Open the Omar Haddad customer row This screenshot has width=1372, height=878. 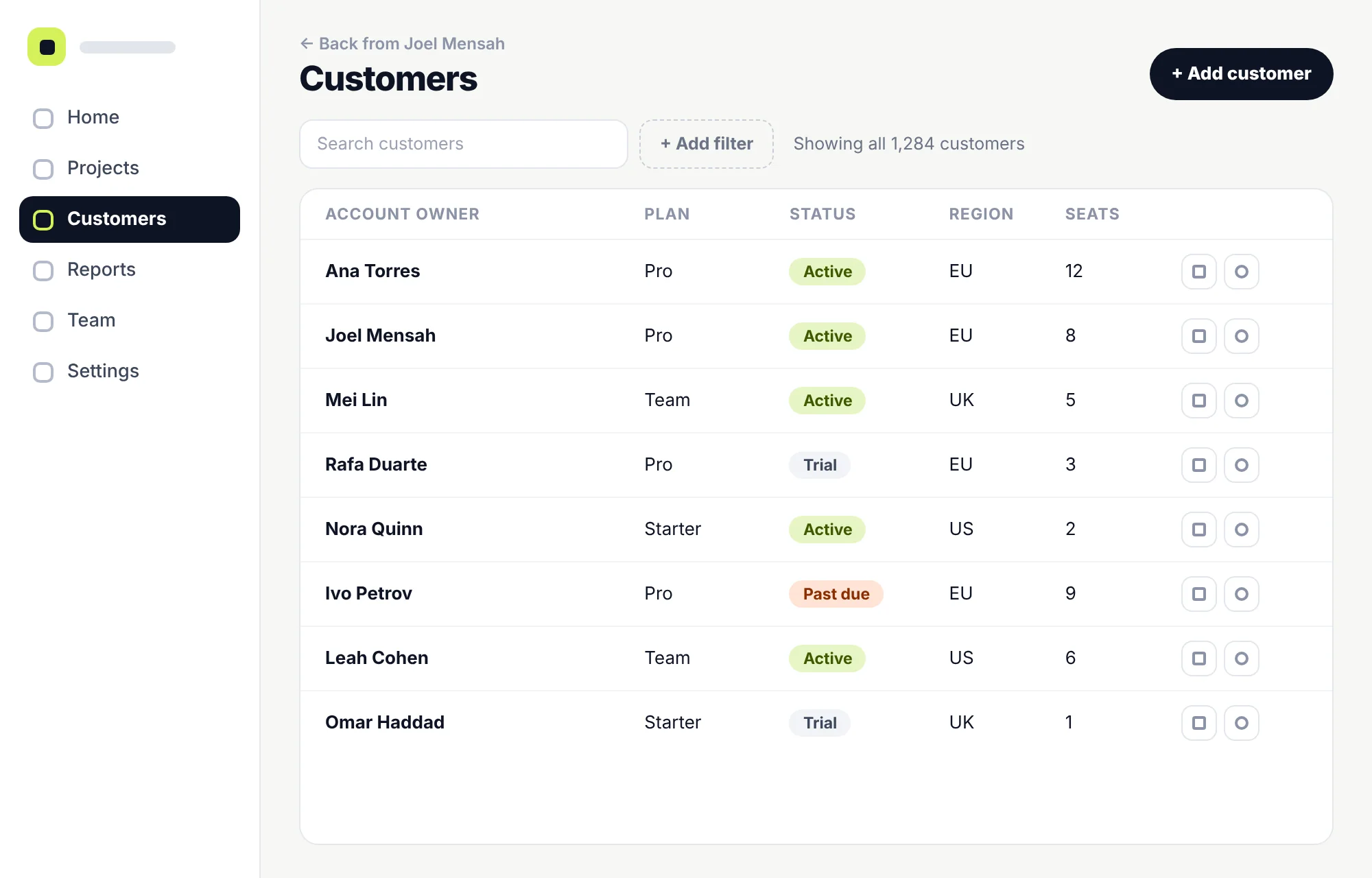[x=816, y=723]
